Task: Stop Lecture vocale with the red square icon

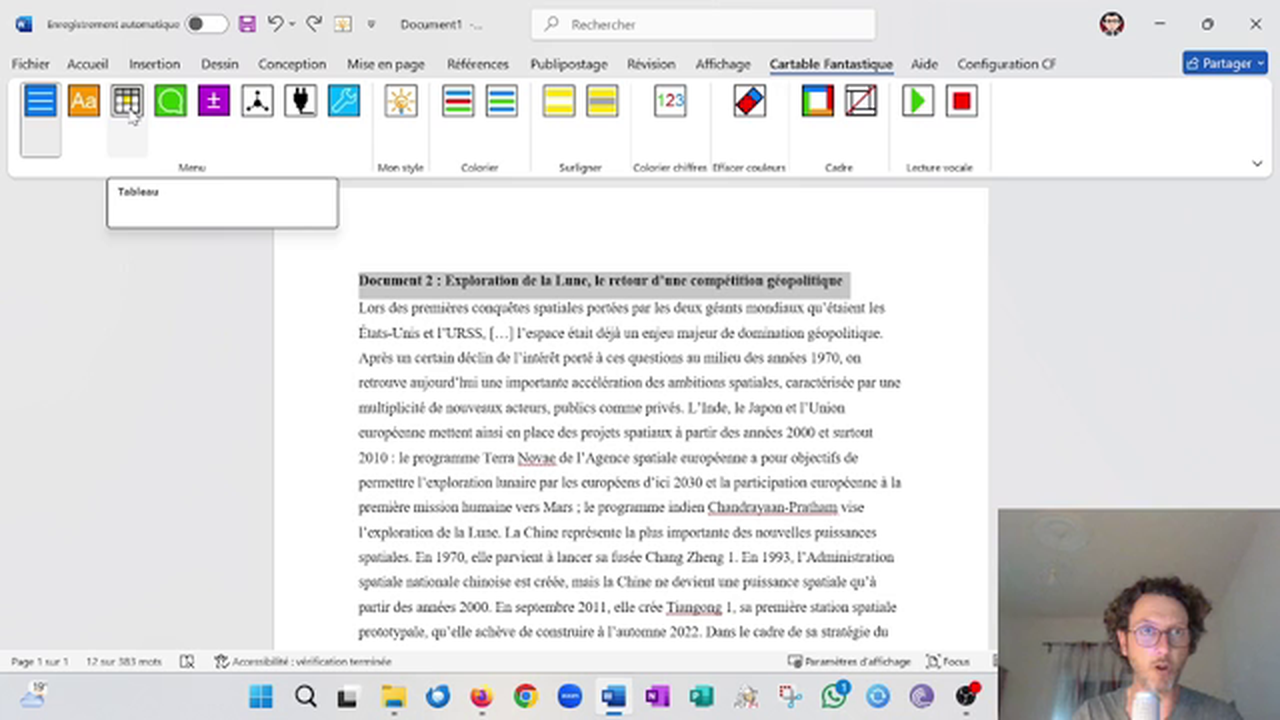Action: [x=959, y=100]
